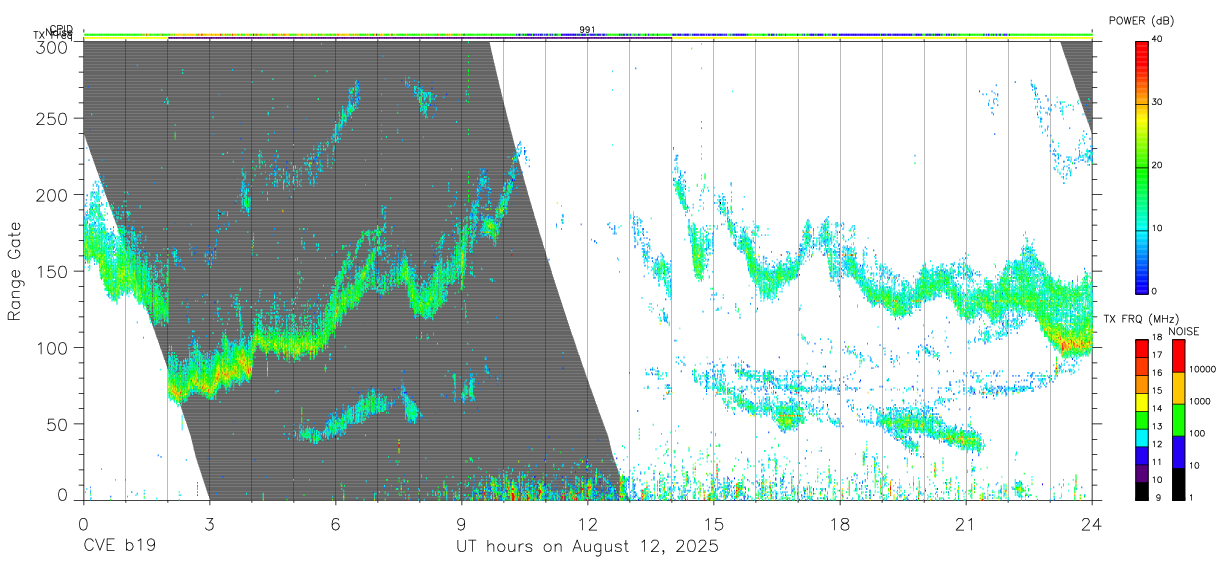
Task: Click the 6 hour tick label
Action: (x=335, y=524)
